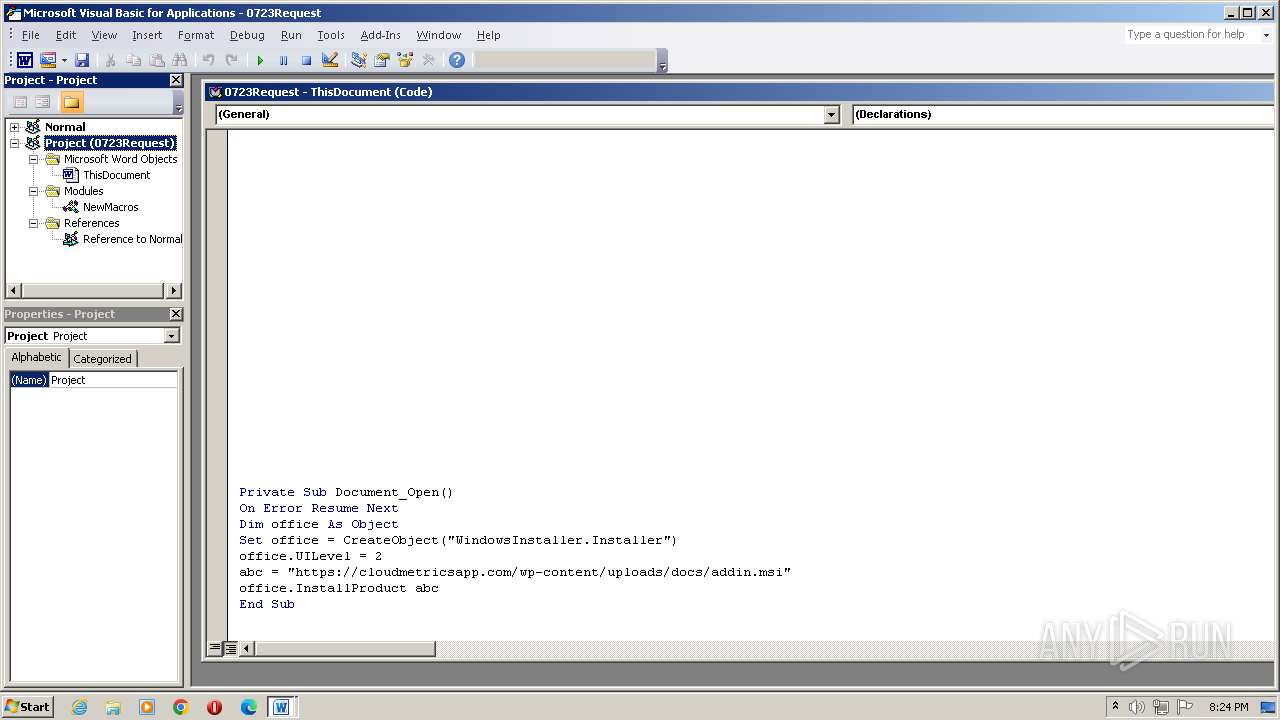
Task: Open the Project properties object dropdown
Action: tap(171, 336)
